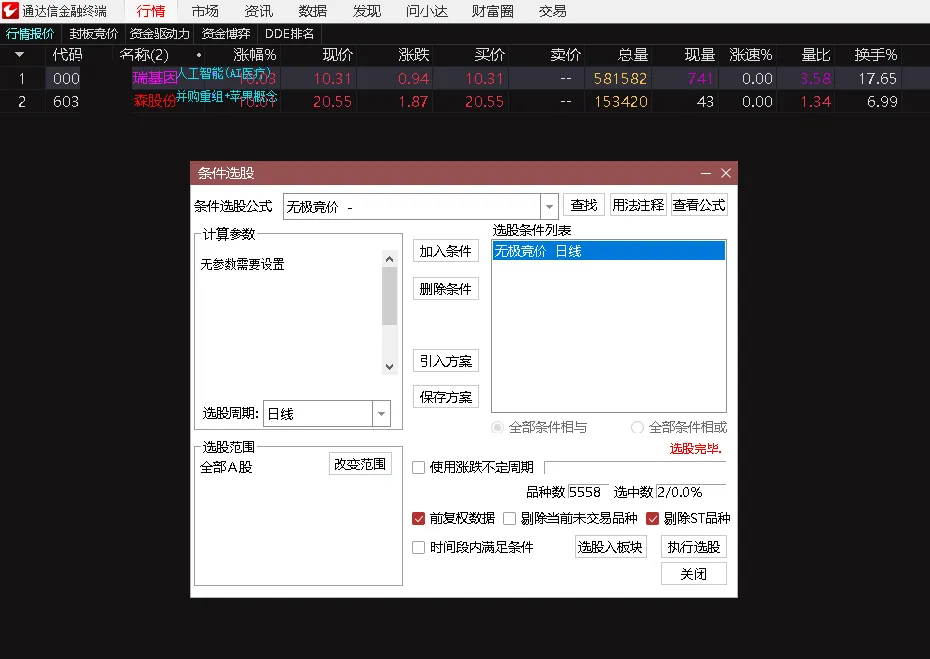The height and width of the screenshot is (659, 930).
Task: Select the stock row with code 000
Action: click(465, 78)
